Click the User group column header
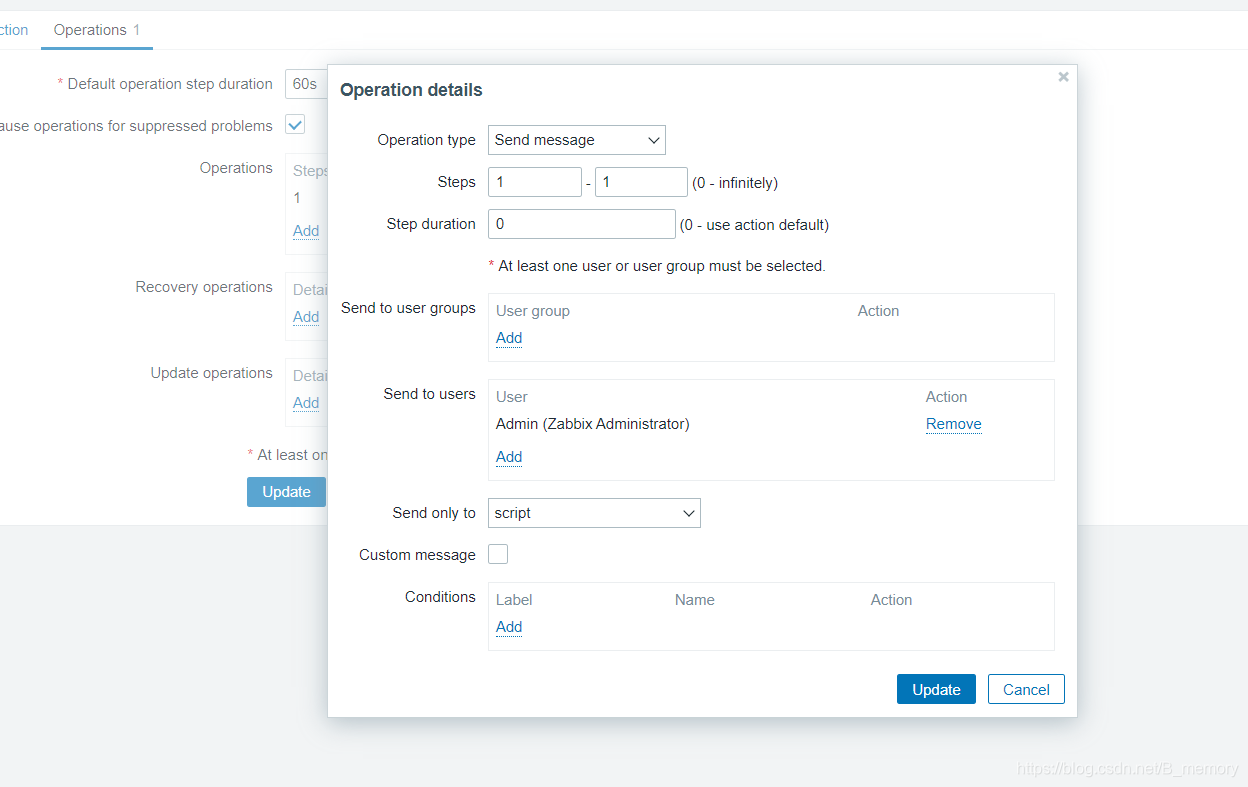Image resolution: width=1248 pixels, height=787 pixels. coord(533,311)
